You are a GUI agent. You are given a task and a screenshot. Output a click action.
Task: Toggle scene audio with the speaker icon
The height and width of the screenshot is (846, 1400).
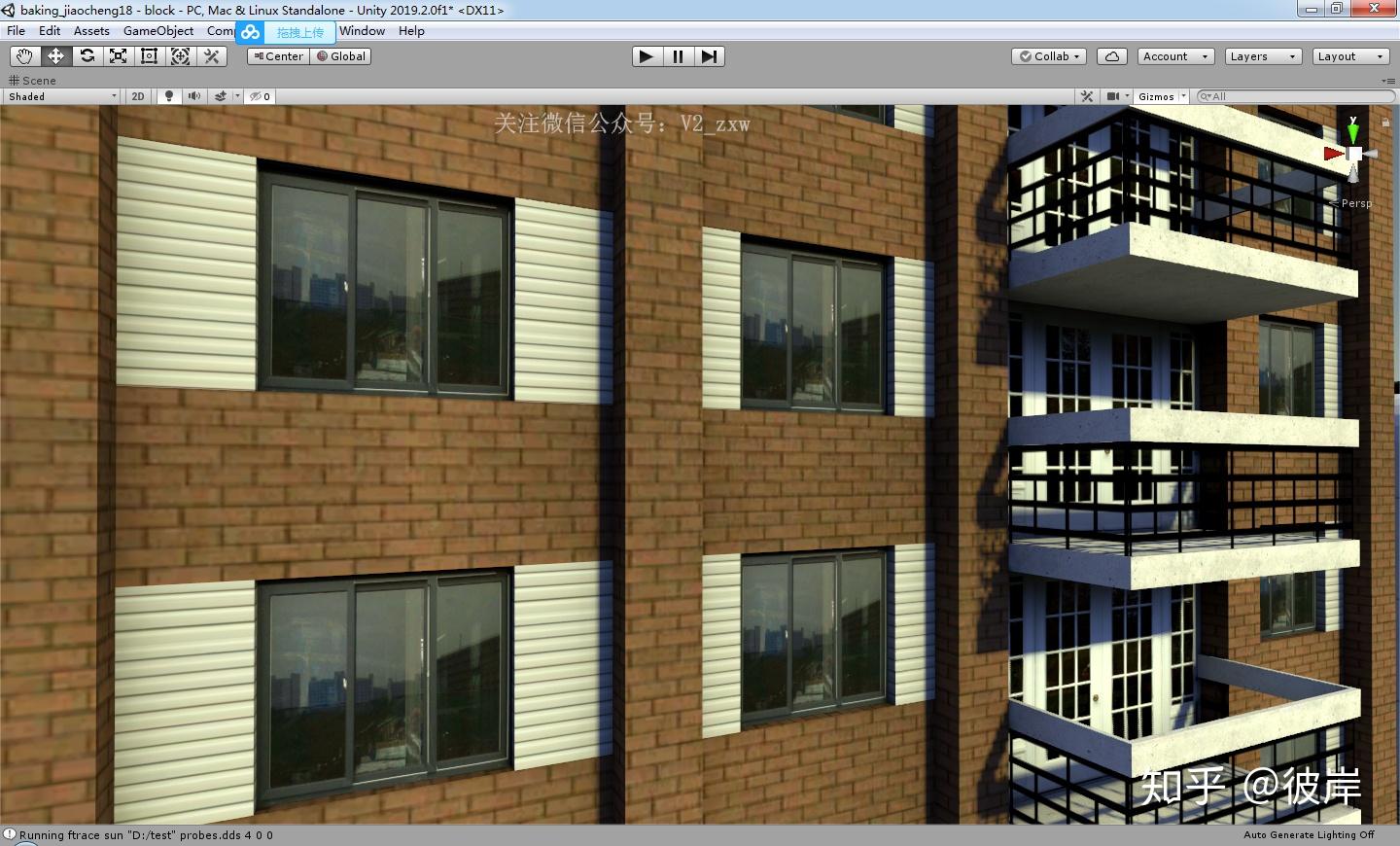pos(193,96)
